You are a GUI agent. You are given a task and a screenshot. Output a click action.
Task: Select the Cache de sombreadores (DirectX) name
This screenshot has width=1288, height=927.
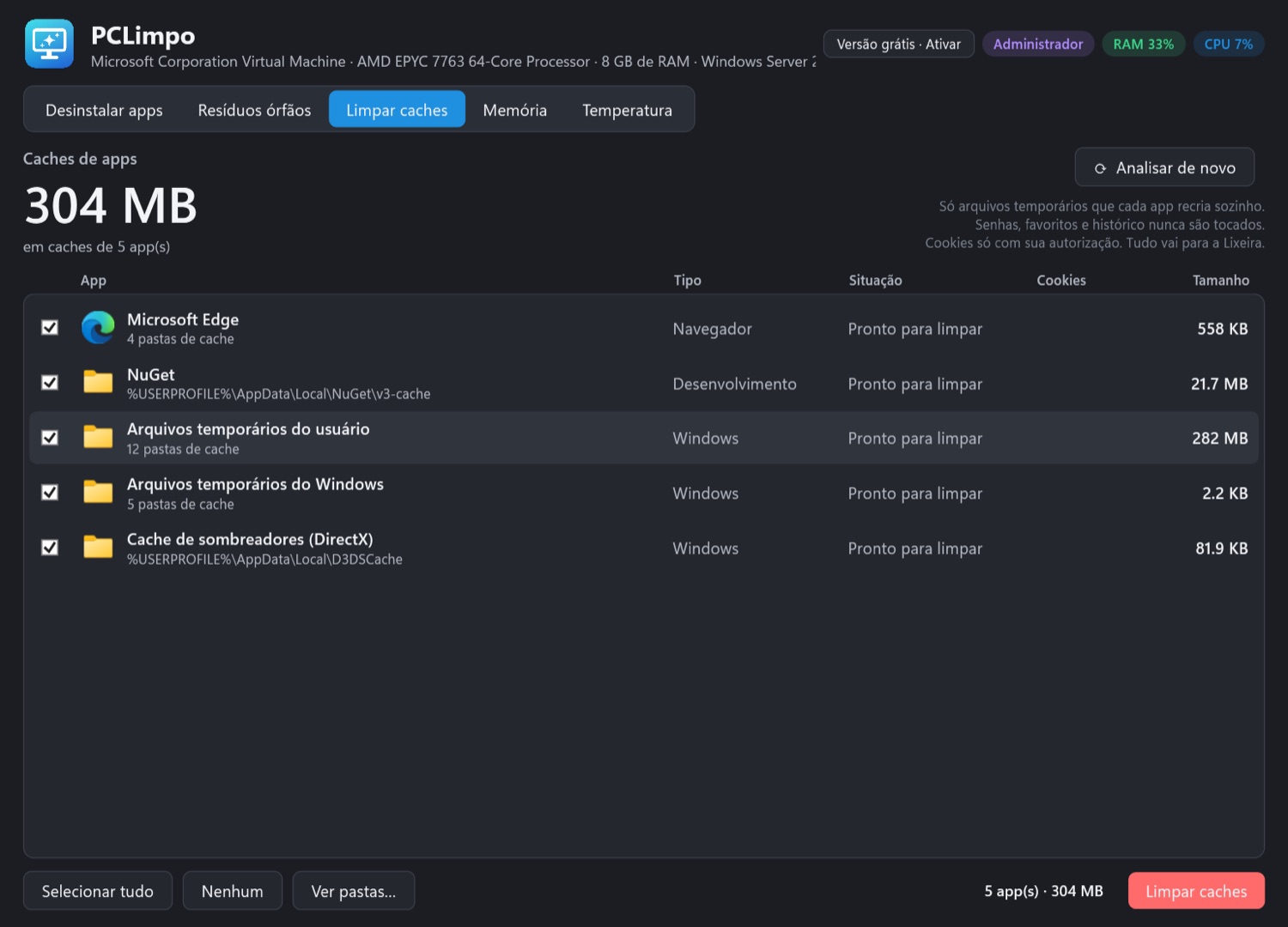click(250, 539)
